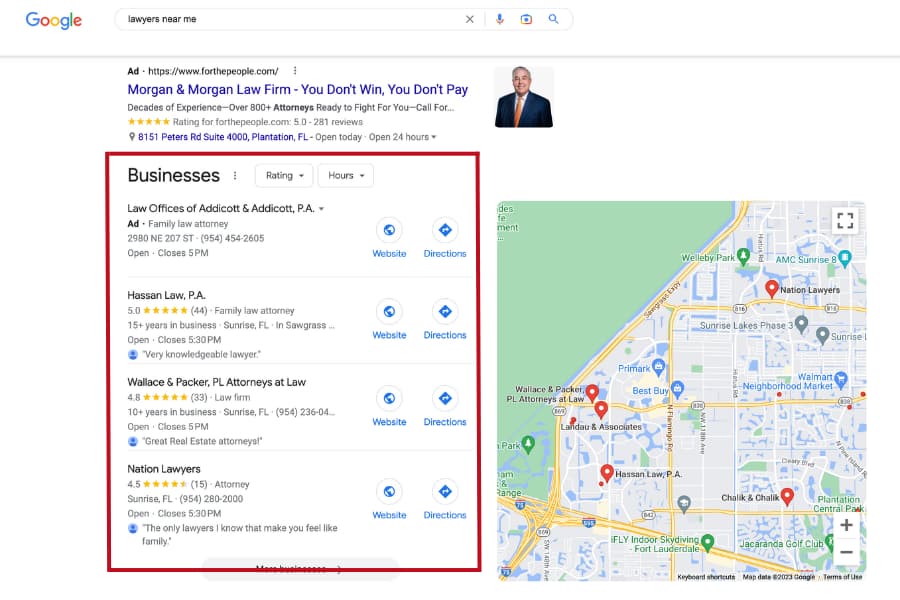900x600 pixels.
Task: Click the More businesses button
Action: [298, 568]
